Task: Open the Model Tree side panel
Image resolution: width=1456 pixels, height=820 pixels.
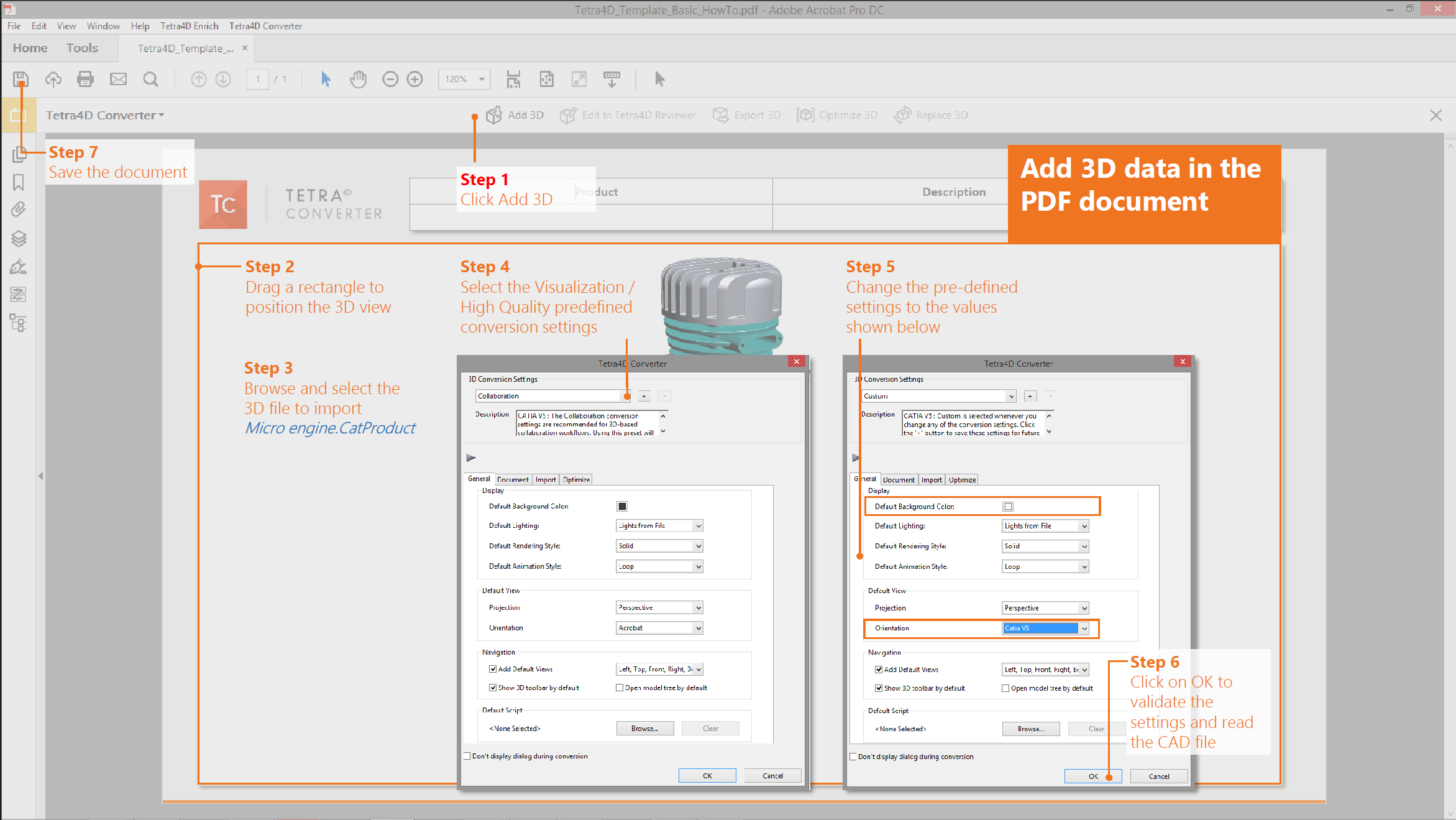Action: click(19, 323)
